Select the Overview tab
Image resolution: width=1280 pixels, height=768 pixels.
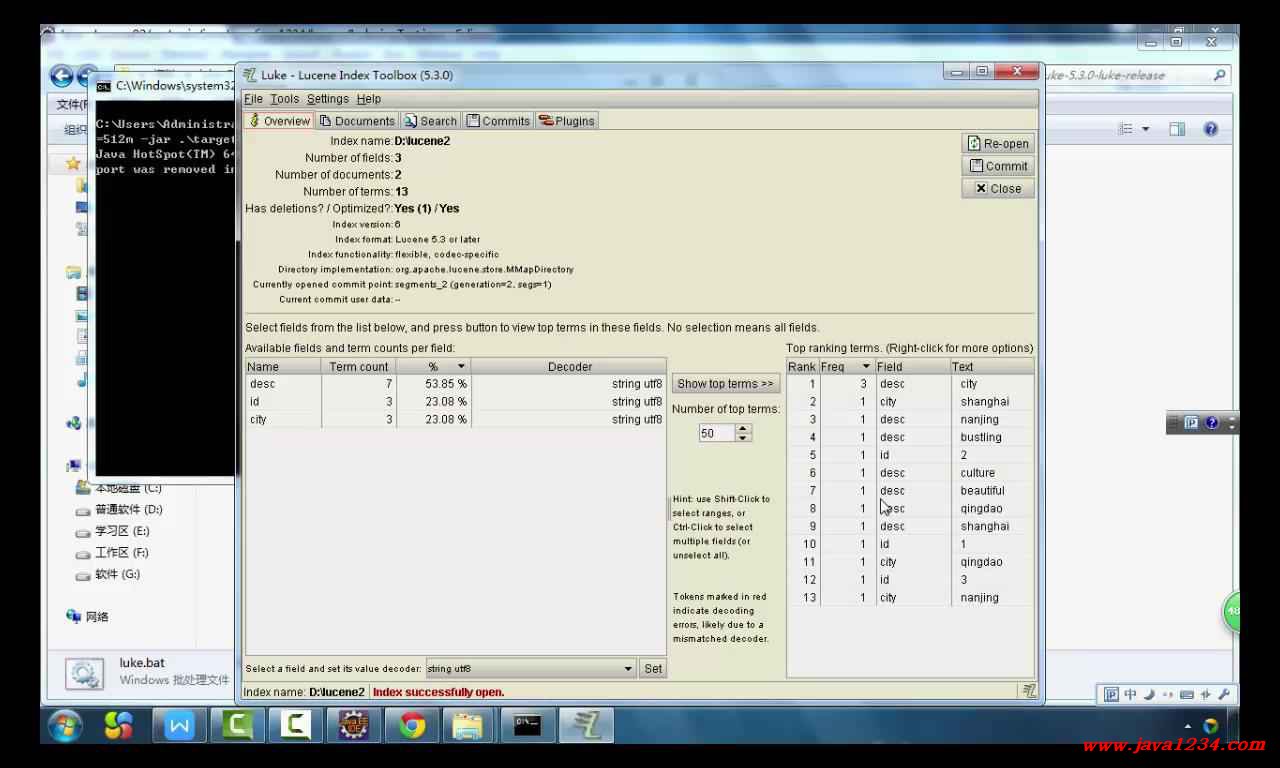click(x=279, y=121)
